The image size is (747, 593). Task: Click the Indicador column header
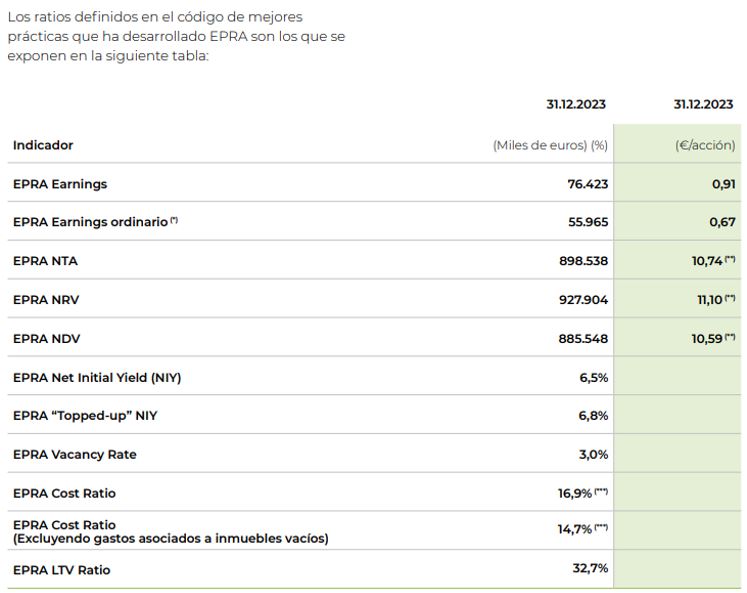[43, 145]
